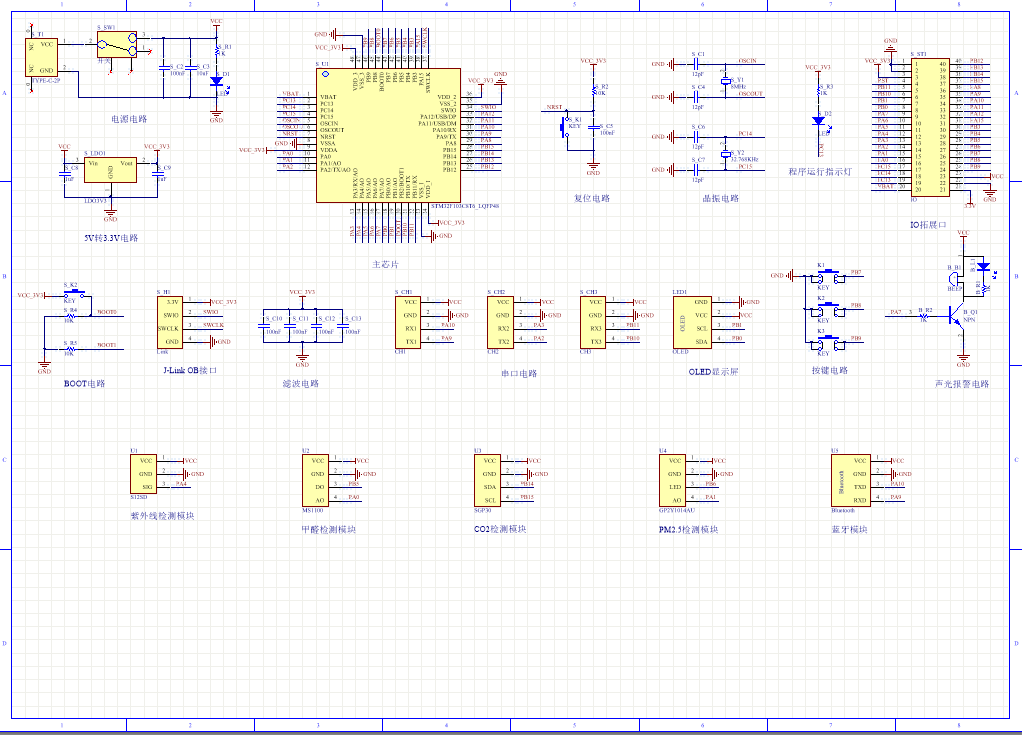Select the S12SD UV sensor module U1

[143, 474]
